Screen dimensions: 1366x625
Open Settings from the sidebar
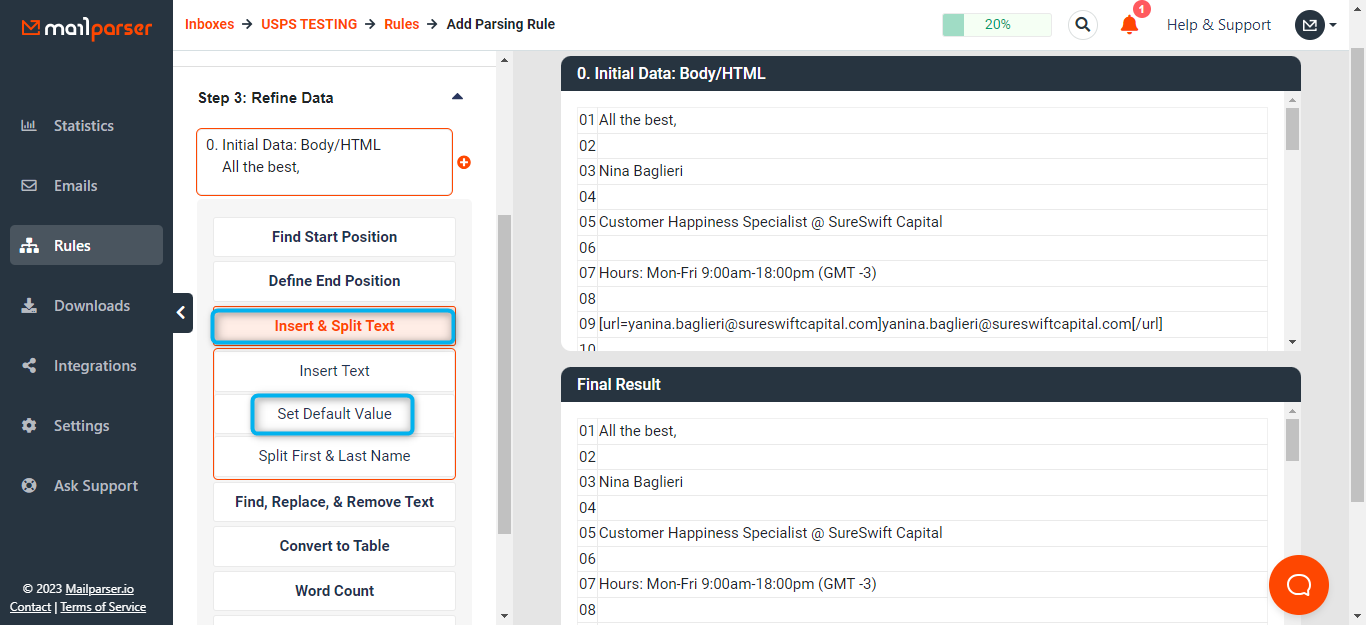81,425
